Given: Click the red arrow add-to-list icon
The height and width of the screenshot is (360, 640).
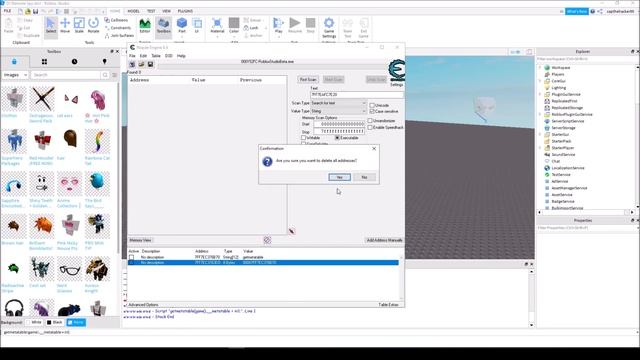Looking at the screenshot, I should tap(292, 231).
